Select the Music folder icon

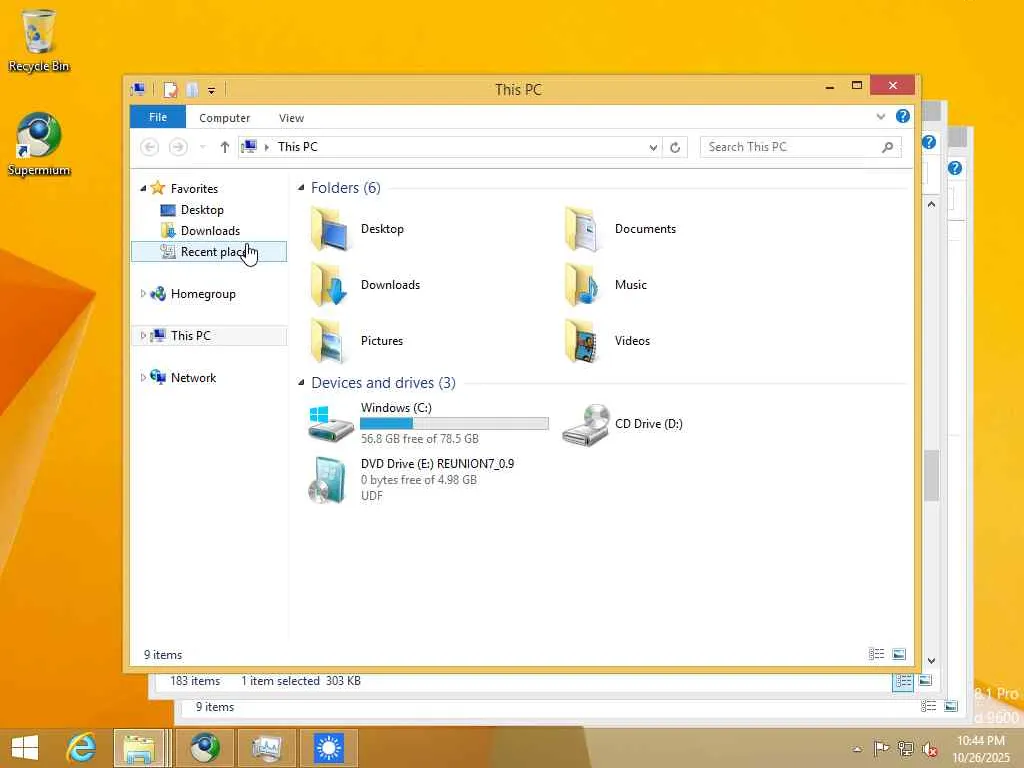(x=583, y=285)
